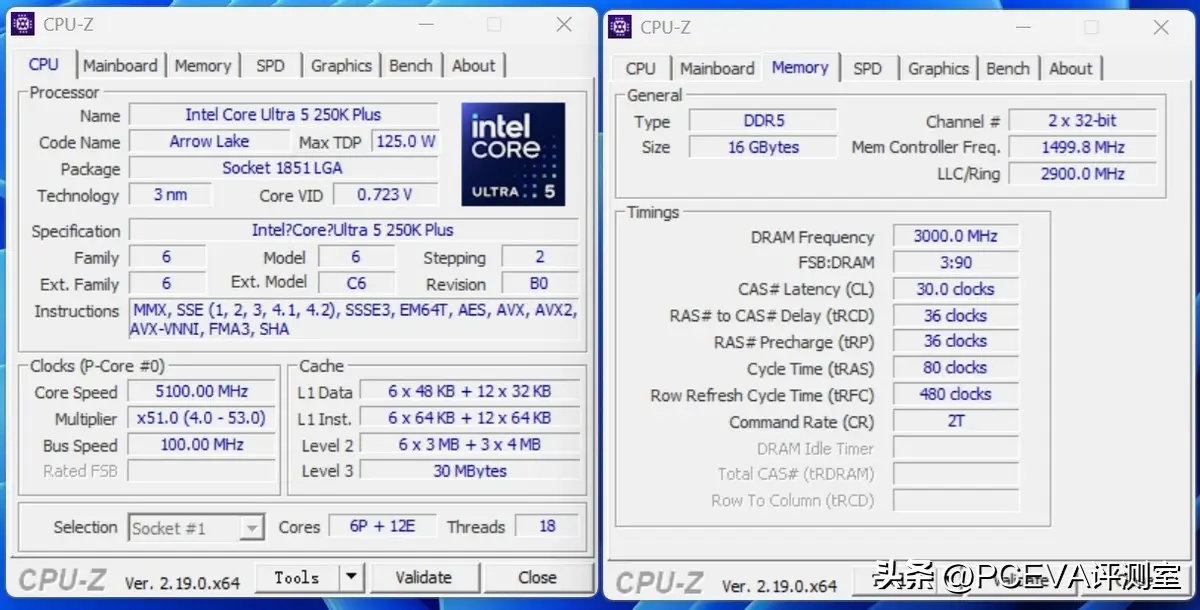Select the SPD tab in right window
This screenshot has width=1200, height=610.
click(x=868, y=68)
